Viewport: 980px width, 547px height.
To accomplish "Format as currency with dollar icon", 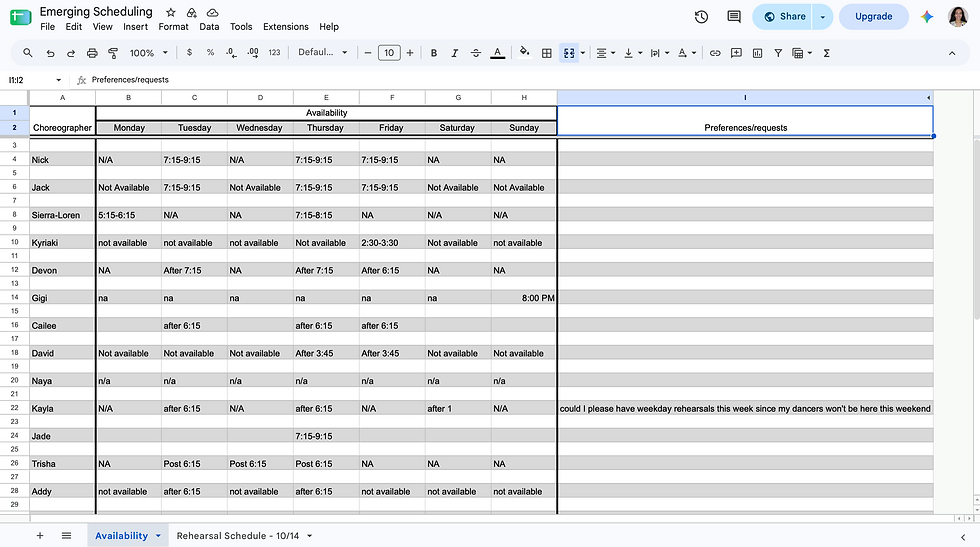I will coord(189,53).
